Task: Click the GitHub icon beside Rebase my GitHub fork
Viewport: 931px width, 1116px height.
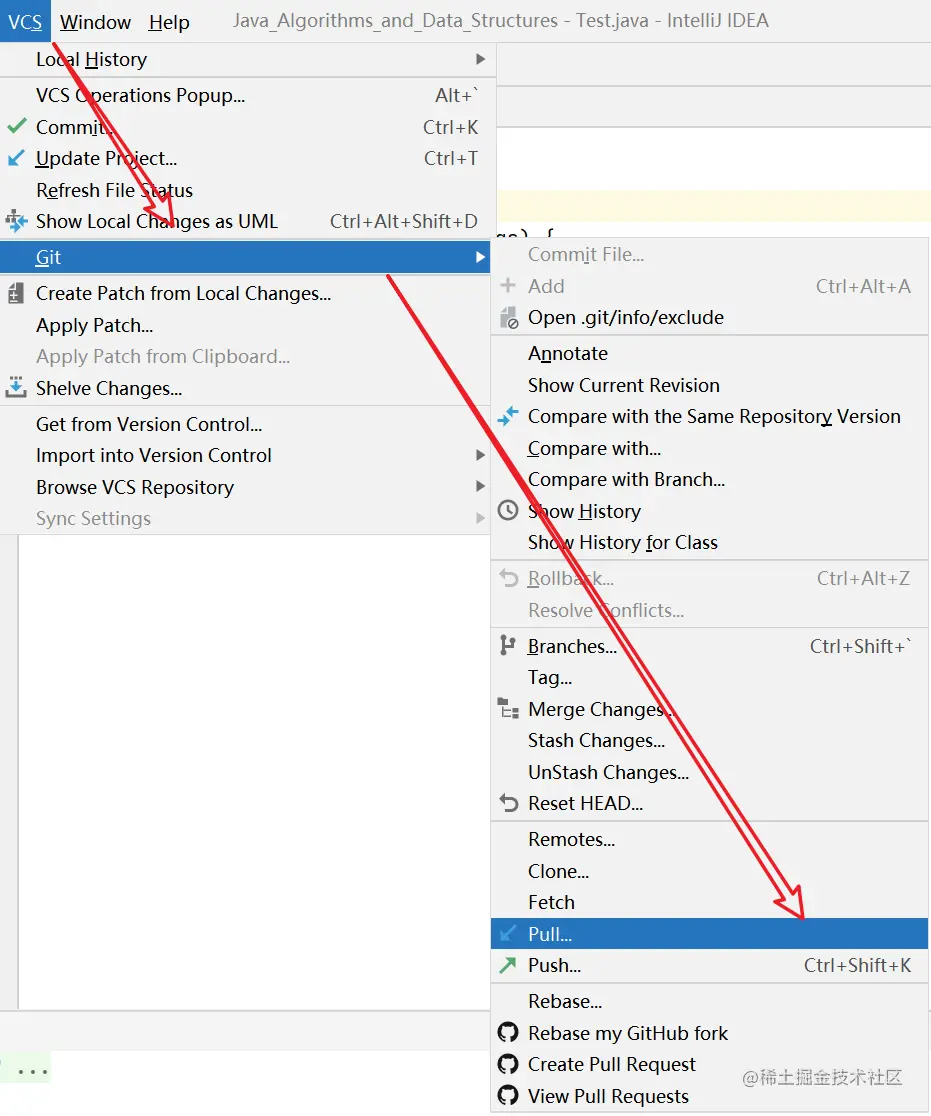Action: click(x=508, y=1033)
